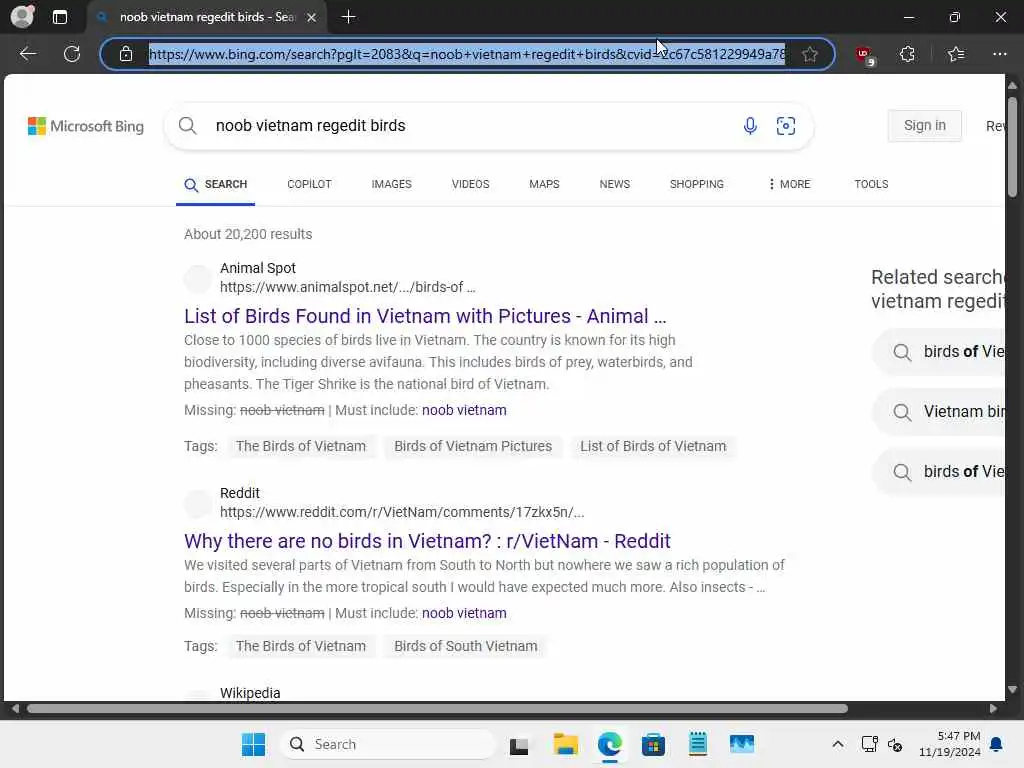
Task: Click the browser address bar URL
Action: coord(467,54)
